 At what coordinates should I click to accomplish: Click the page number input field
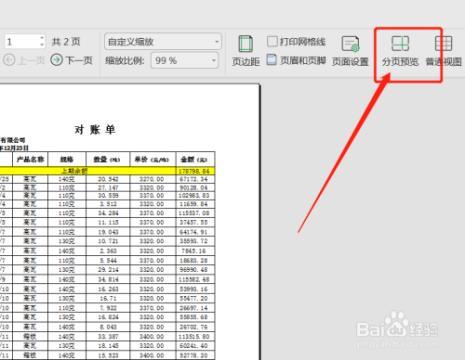[22, 42]
